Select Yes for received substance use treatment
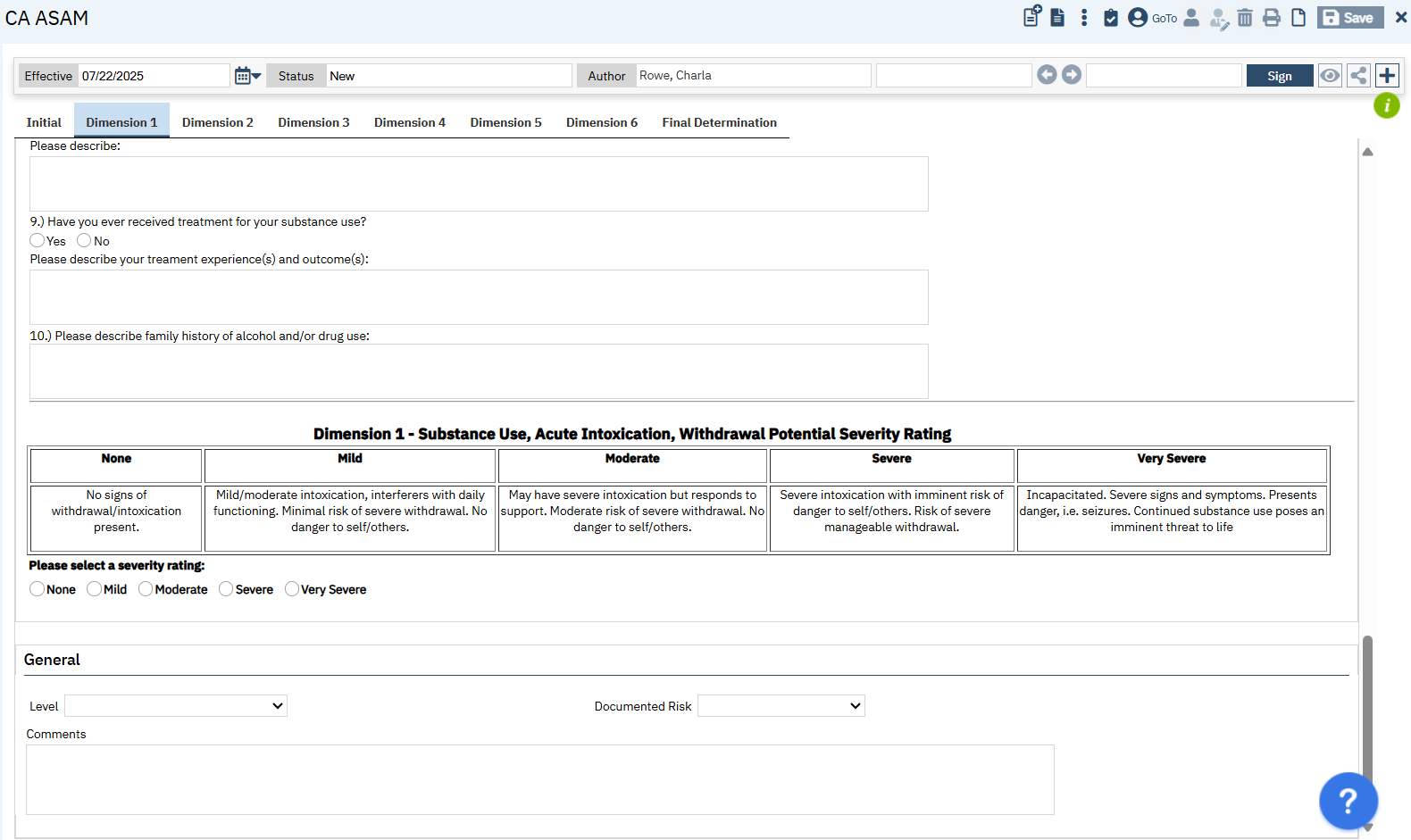1411x840 pixels. pos(38,241)
